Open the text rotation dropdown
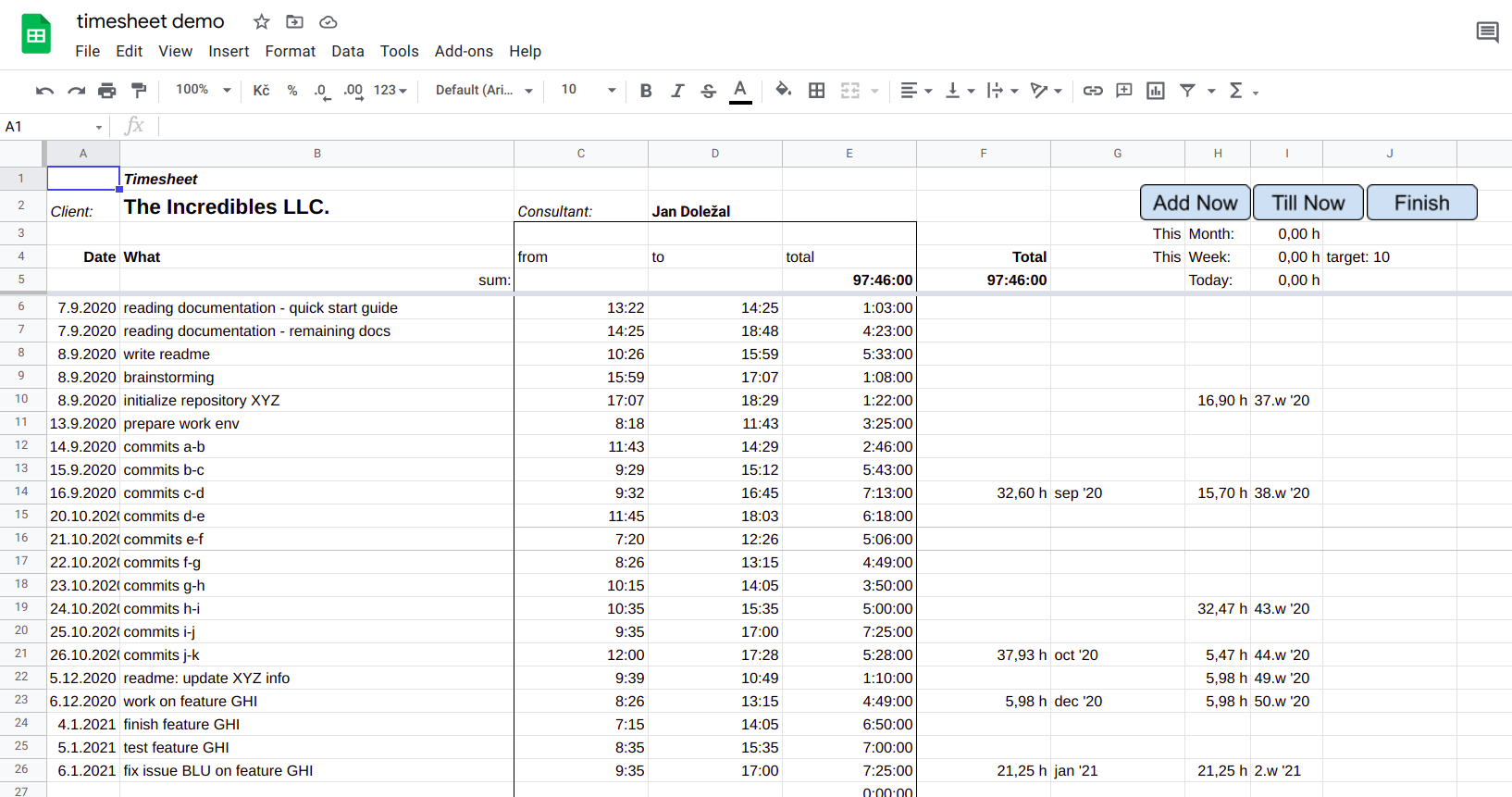Screen dimensions: 1512x797 point(1047,91)
